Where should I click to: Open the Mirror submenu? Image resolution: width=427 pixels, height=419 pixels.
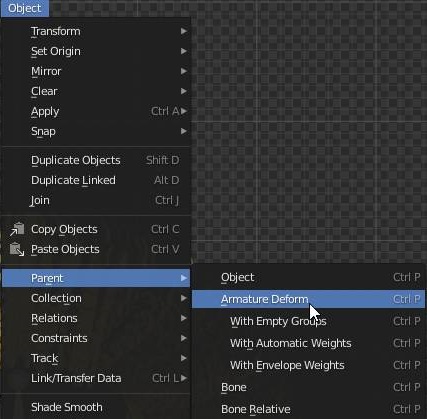coord(96,71)
